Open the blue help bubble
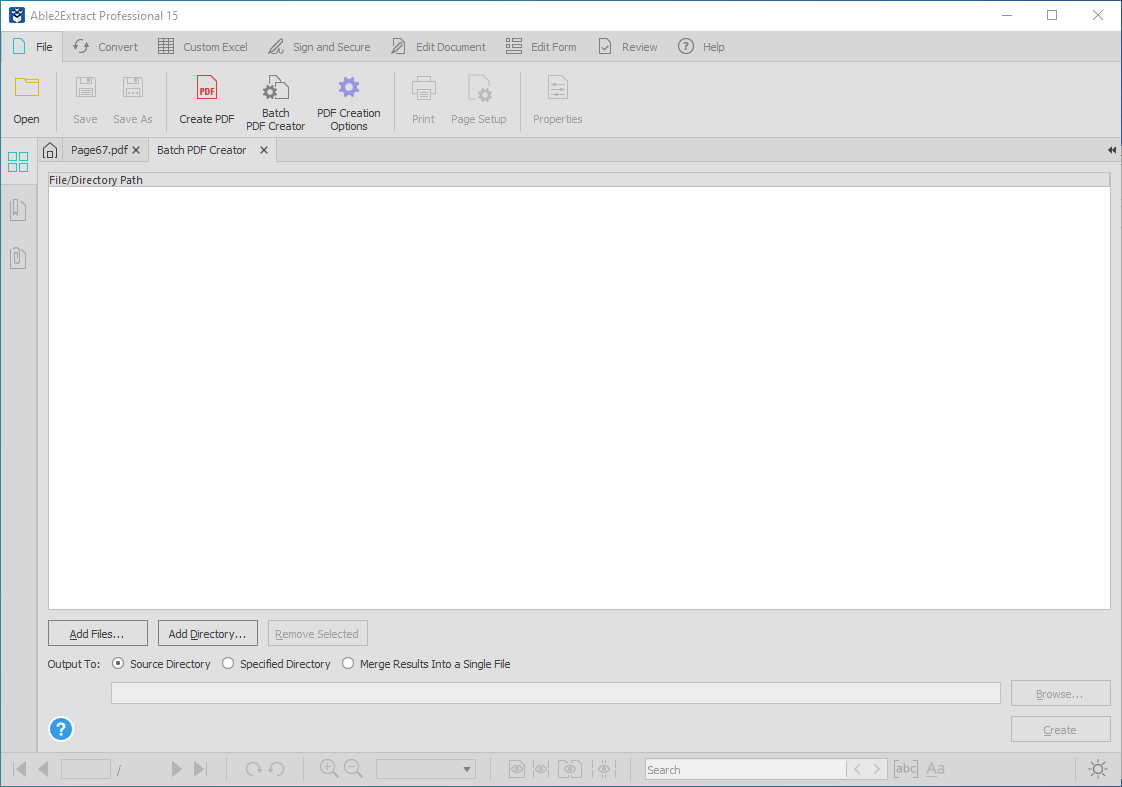This screenshot has width=1122, height=787. [x=61, y=729]
